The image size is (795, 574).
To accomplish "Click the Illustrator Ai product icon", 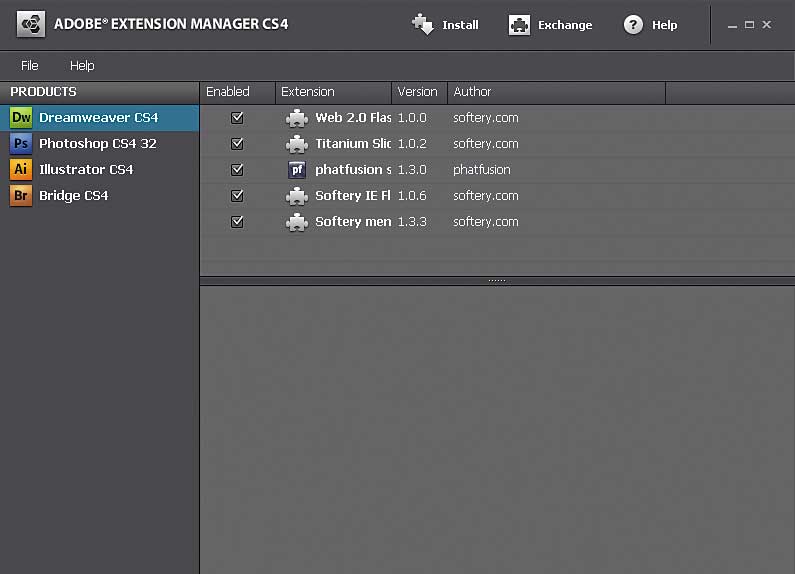I will point(21,169).
